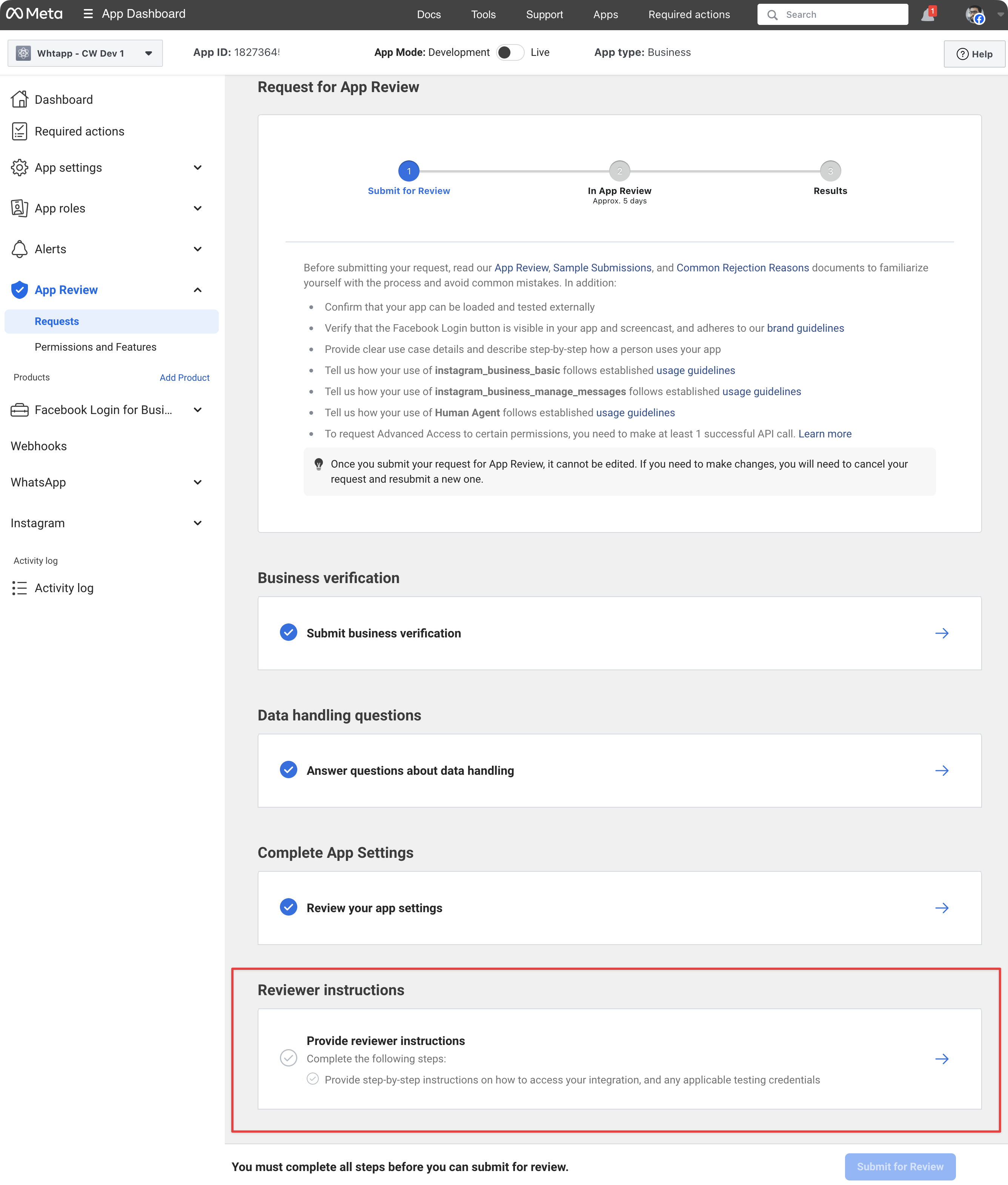Click the arrow on Provide reviewer instructions
The height and width of the screenshot is (1185, 1008).
tap(941, 1059)
